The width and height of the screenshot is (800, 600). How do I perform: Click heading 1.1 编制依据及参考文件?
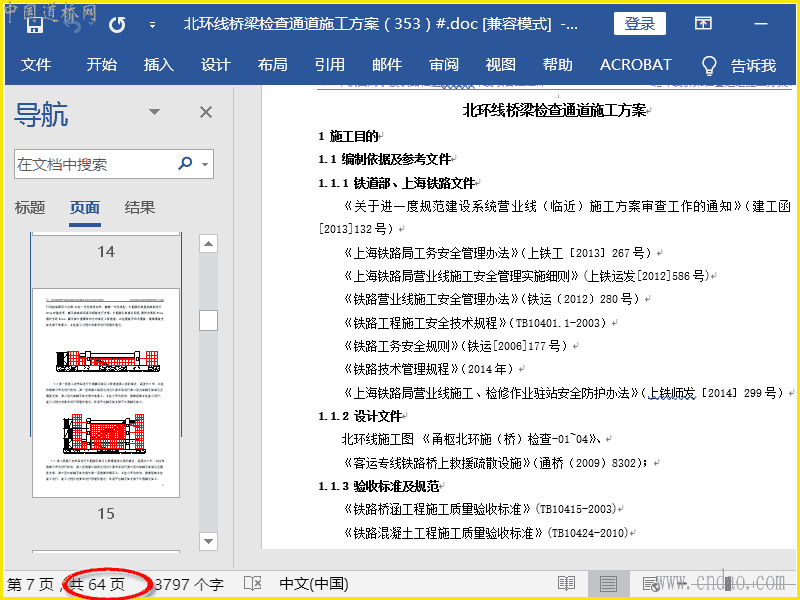[x=385, y=159]
